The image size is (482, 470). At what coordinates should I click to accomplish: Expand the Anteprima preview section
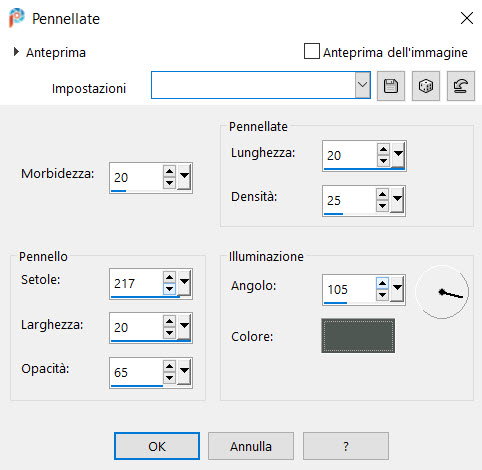[x=16, y=52]
